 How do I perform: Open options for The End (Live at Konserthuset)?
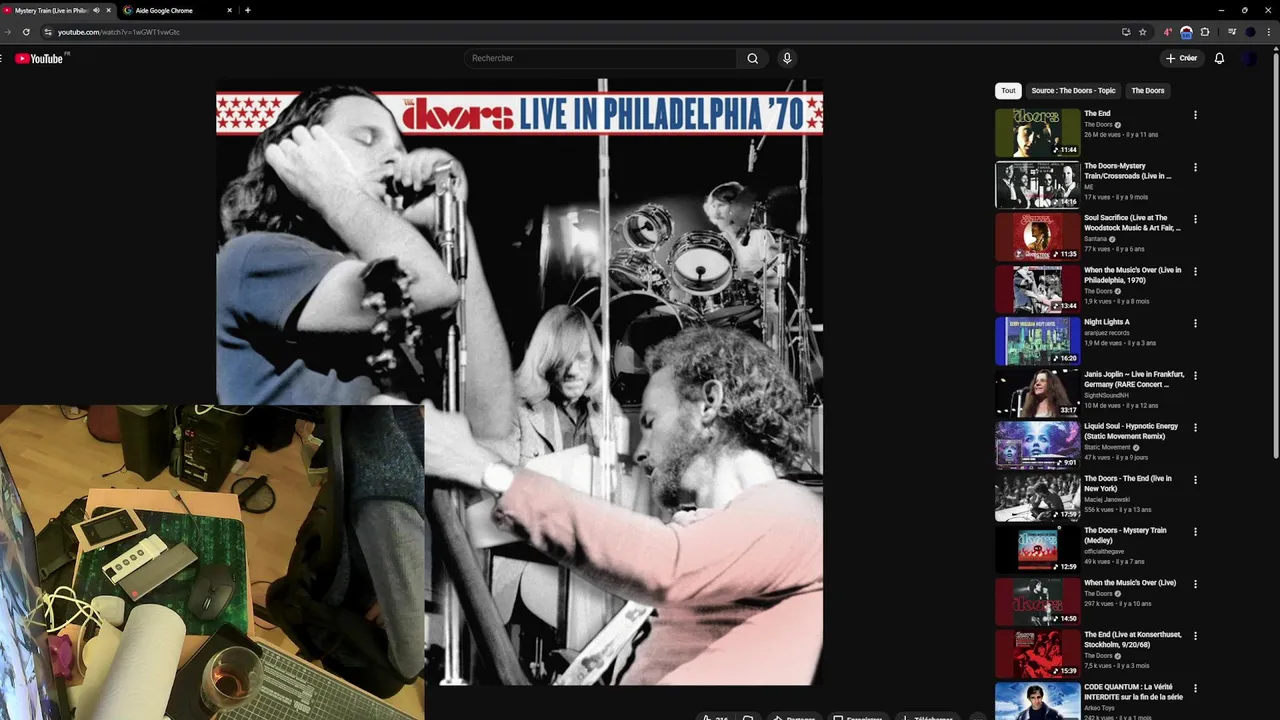click(1195, 636)
